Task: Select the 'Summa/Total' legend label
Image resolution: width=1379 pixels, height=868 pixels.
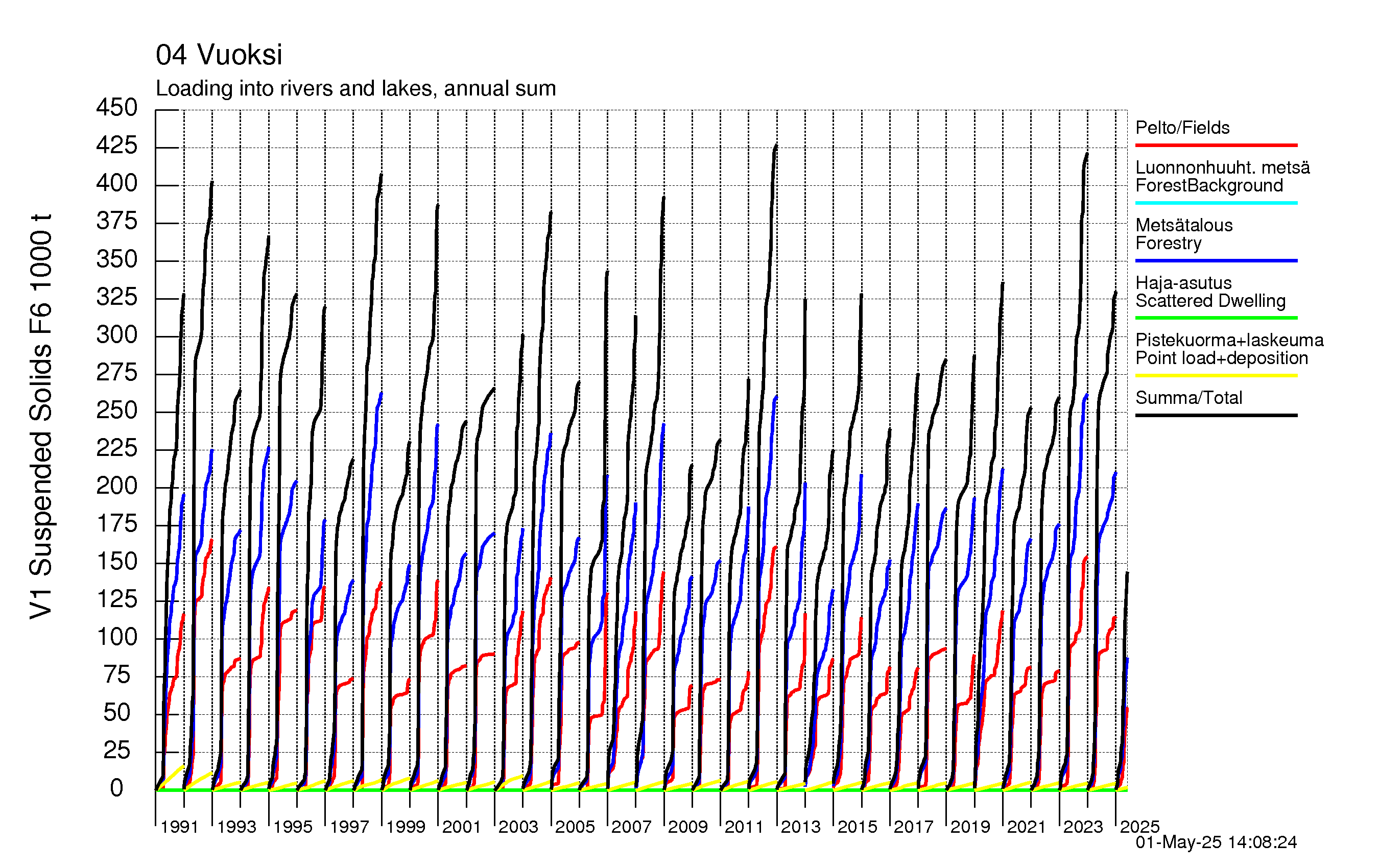Action: tap(1189, 398)
